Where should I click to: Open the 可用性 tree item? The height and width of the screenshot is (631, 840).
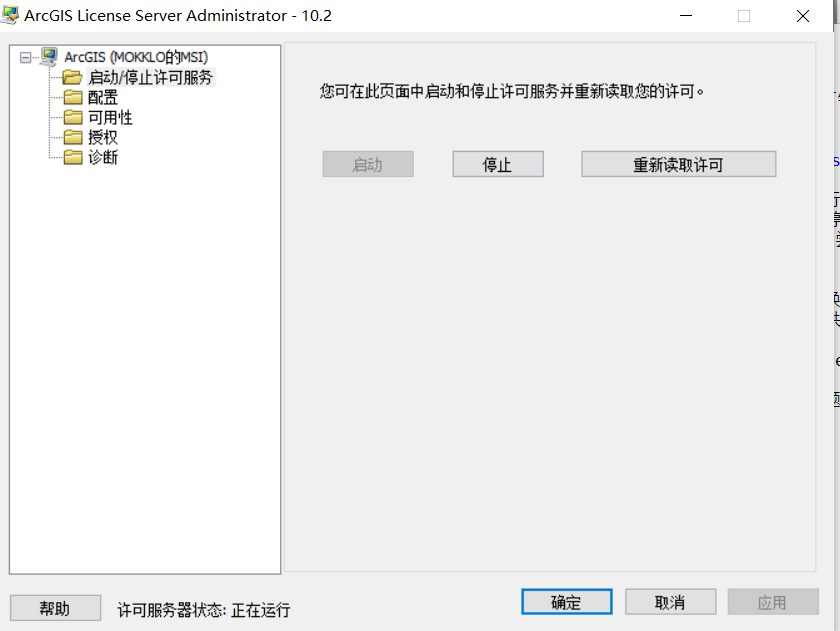pos(110,117)
